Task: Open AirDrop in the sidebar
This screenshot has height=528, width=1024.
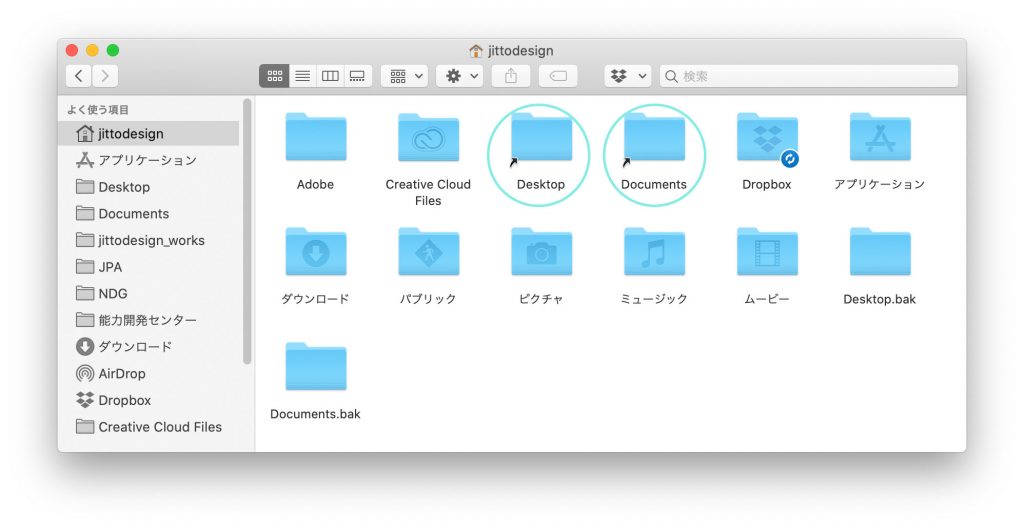Action: [x=149, y=374]
